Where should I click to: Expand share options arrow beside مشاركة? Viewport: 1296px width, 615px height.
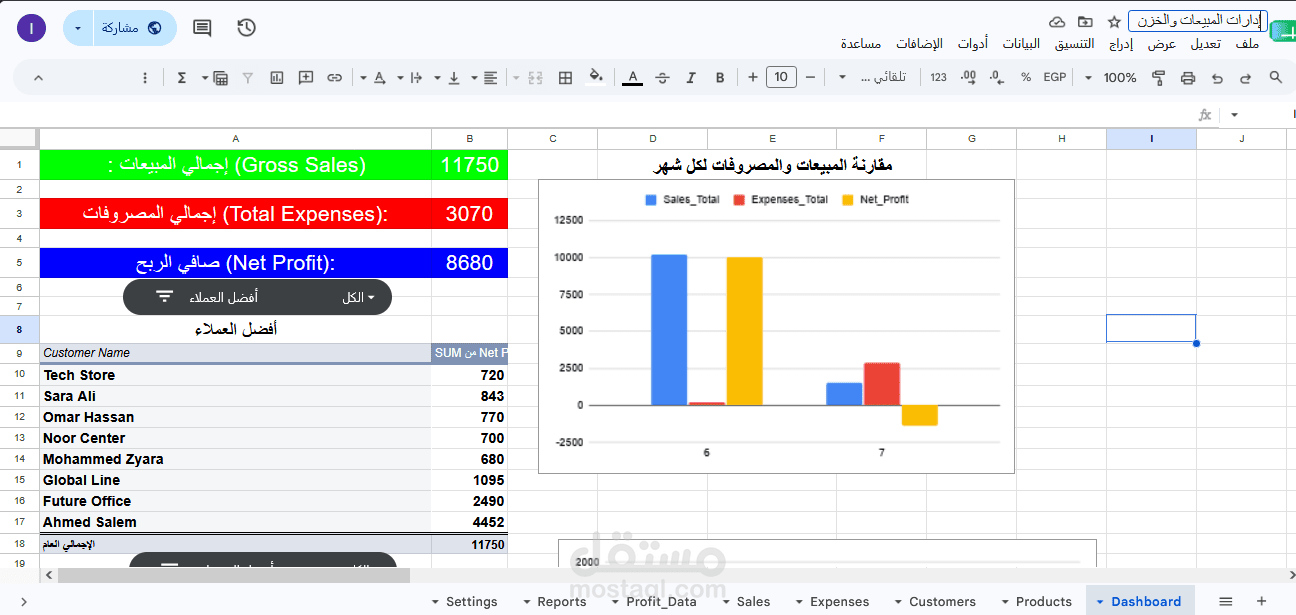pos(78,28)
